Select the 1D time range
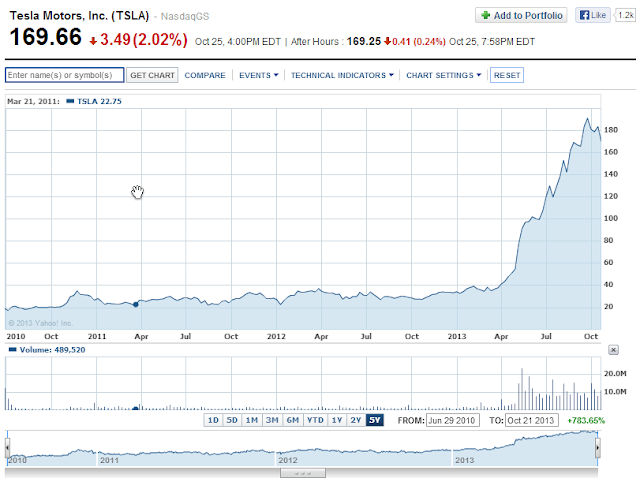The height and width of the screenshot is (478, 640). (213, 420)
